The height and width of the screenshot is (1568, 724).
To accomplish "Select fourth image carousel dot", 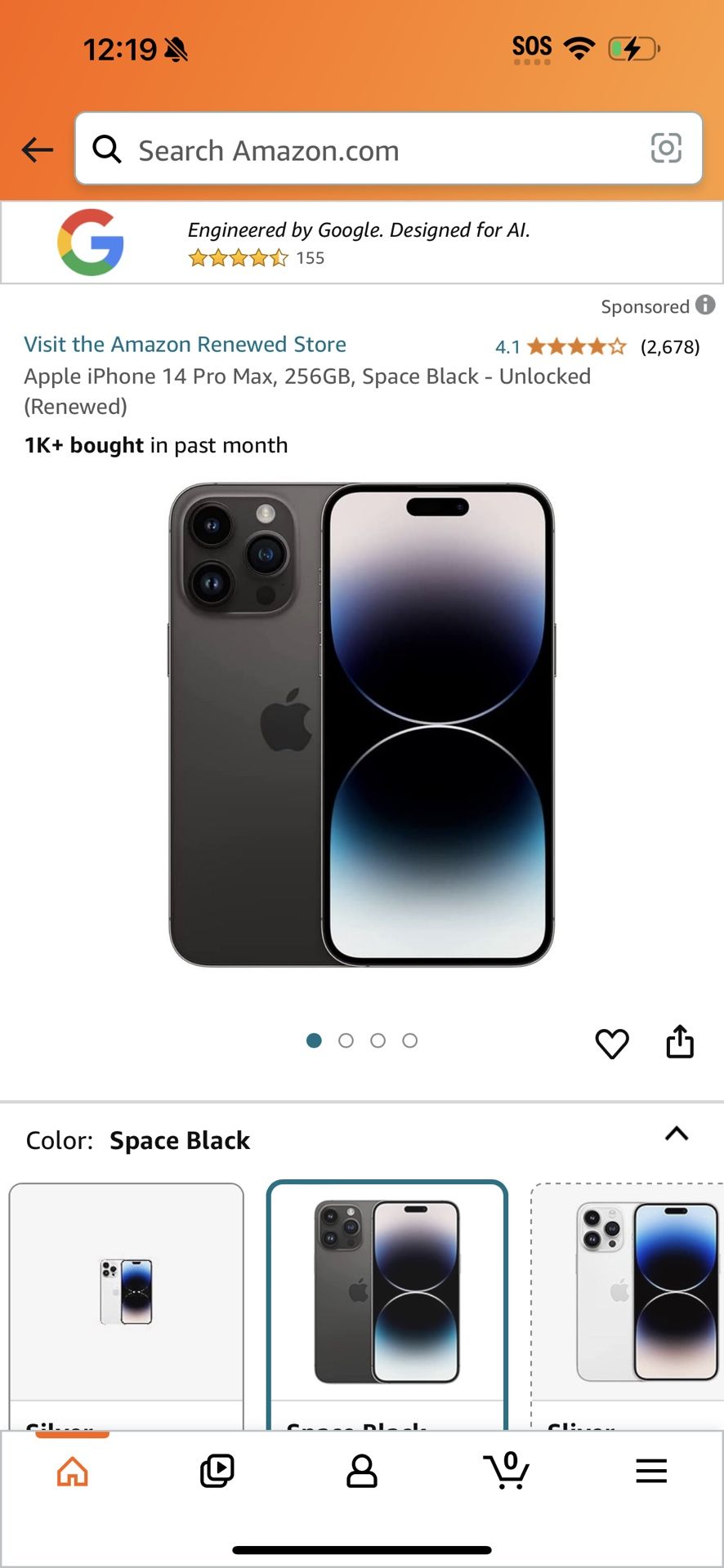I will [x=410, y=1040].
